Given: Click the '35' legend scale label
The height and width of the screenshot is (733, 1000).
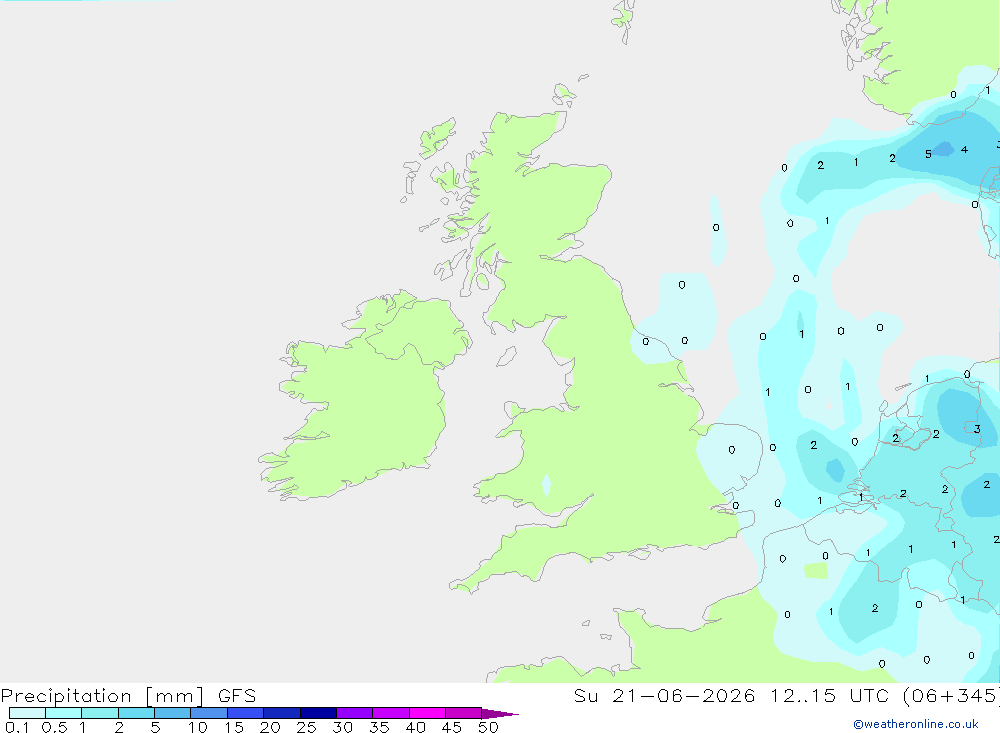Looking at the screenshot, I should [379, 727].
